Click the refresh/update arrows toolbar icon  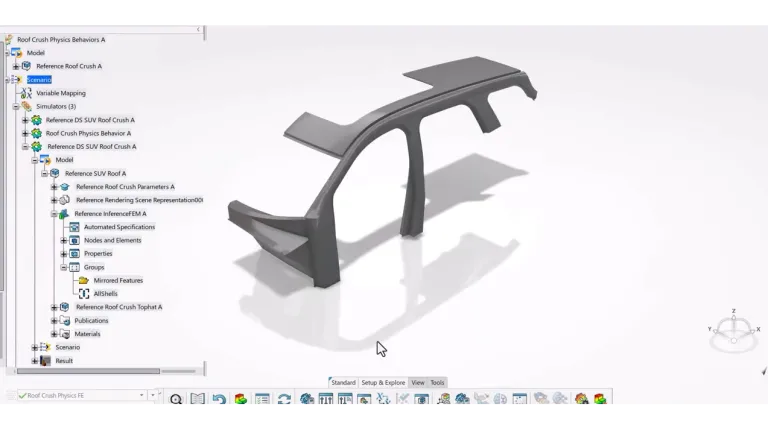tap(284, 399)
